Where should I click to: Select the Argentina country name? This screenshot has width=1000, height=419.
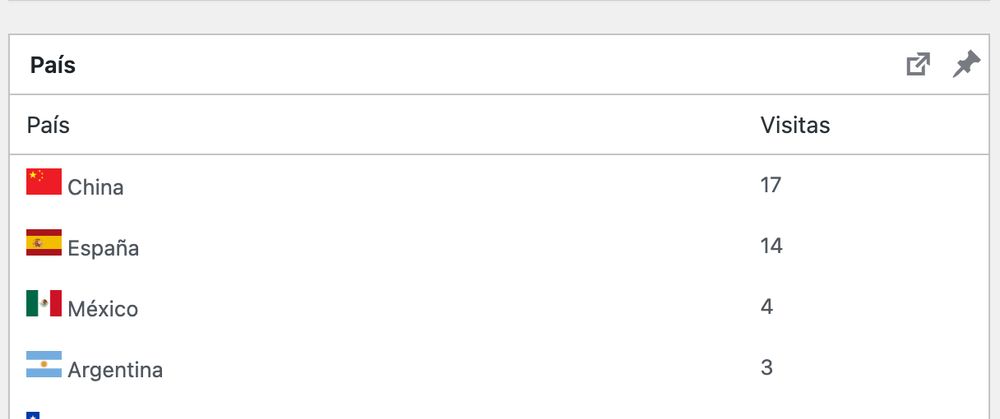point(115,369)
